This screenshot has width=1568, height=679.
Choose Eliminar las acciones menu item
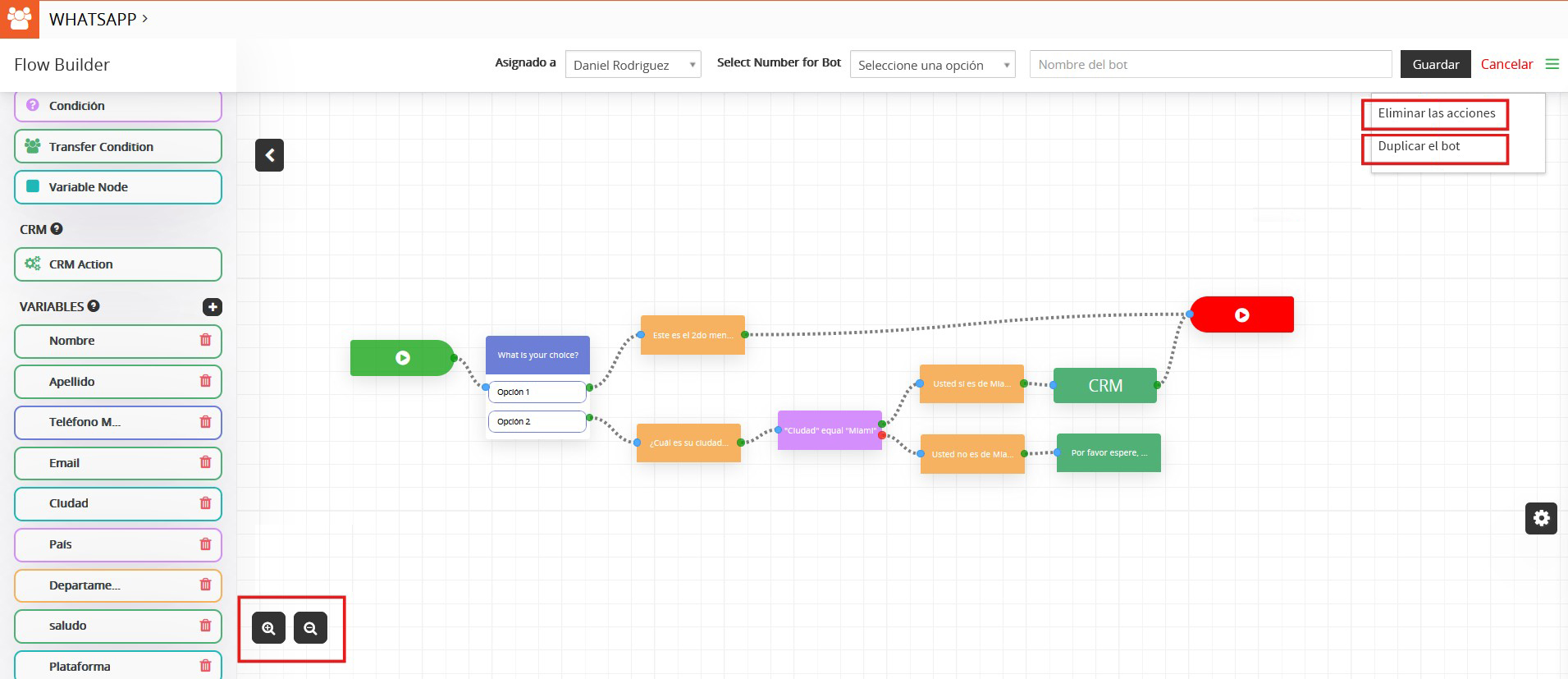(1436, 113)
